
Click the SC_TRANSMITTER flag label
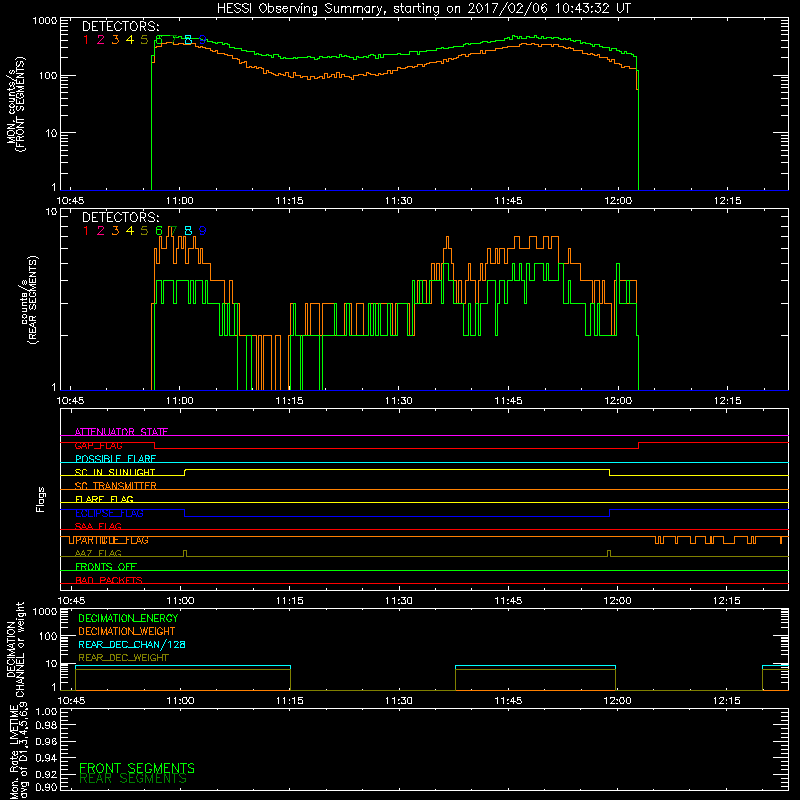click(x=115, y=486)
